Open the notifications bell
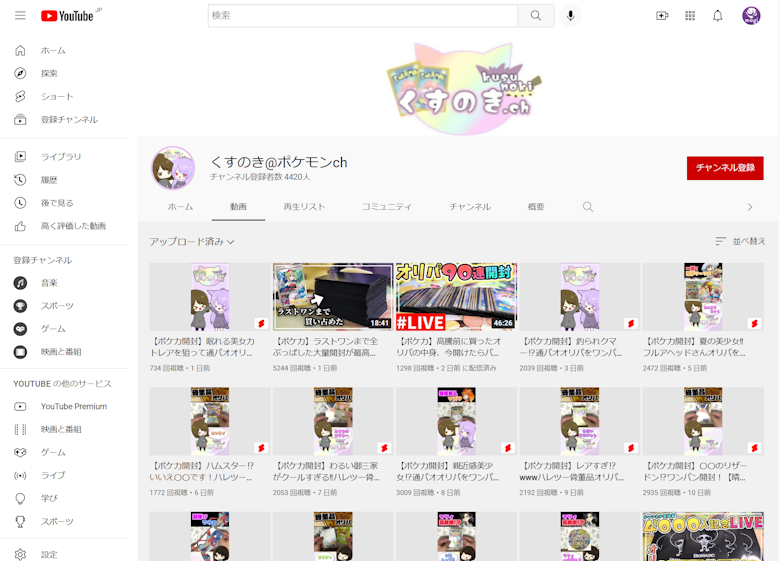780x561 pixels. point(717,16)
